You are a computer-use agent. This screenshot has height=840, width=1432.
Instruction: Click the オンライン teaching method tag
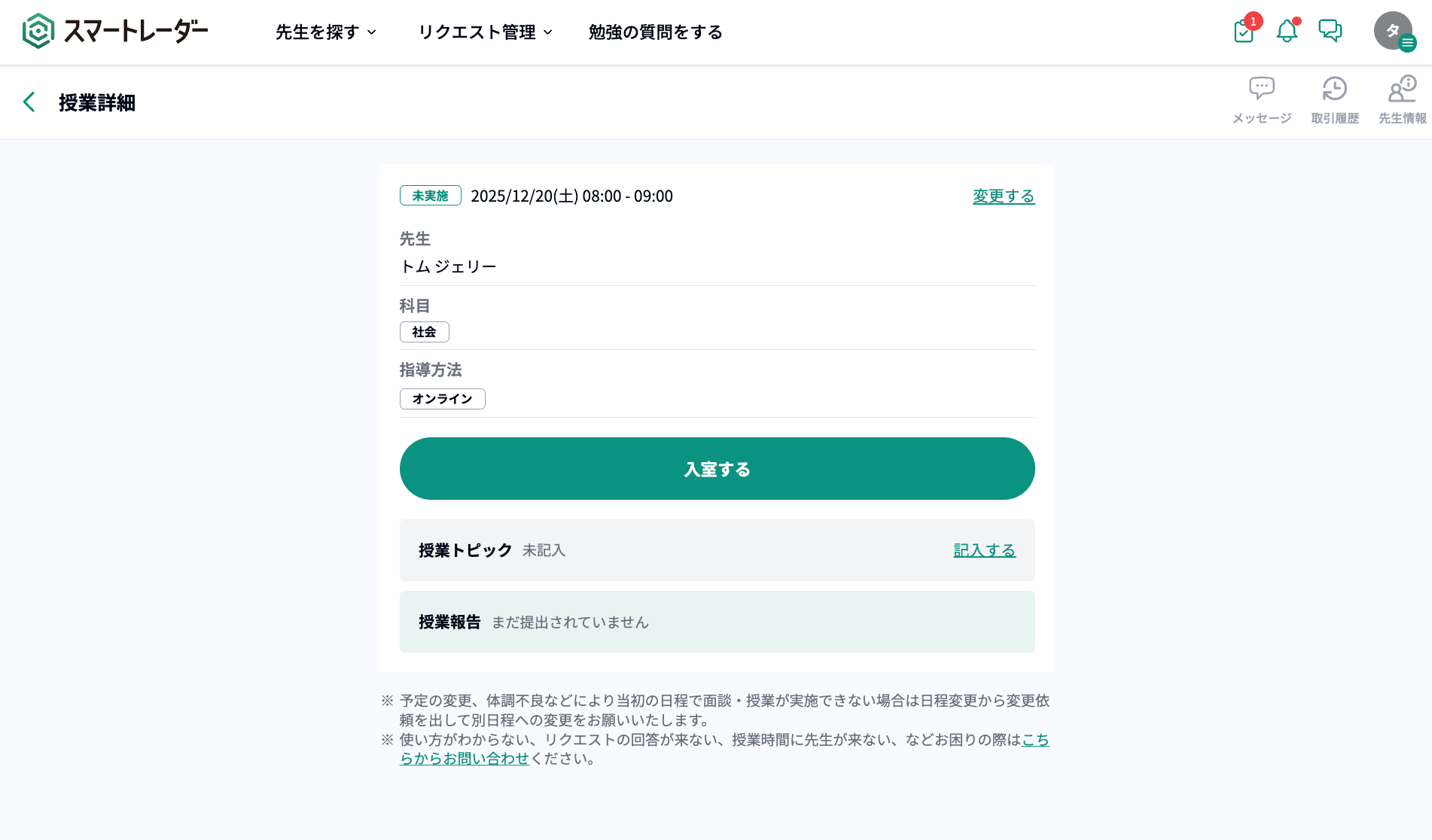point(442,399)
